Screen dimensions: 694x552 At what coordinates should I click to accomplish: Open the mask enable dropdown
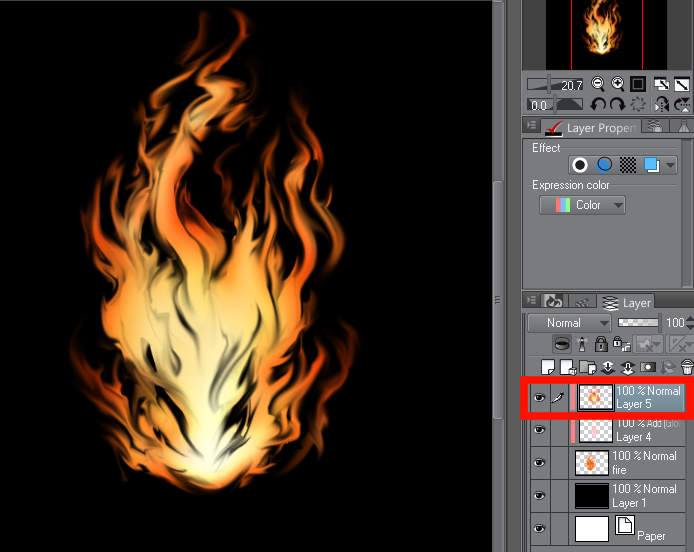tap(648, 344)
